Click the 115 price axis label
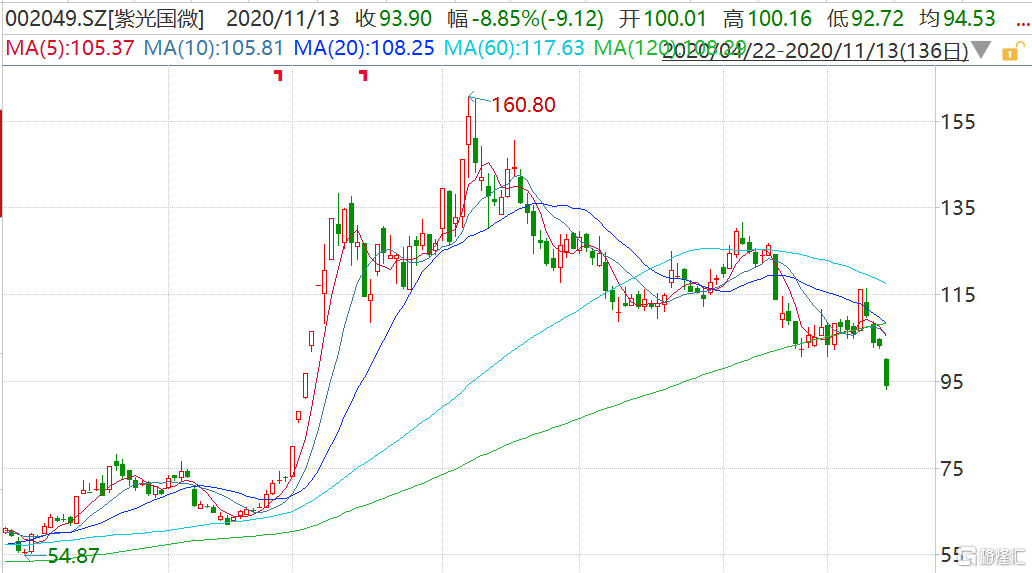This screenshot has width=1032, height=573. tap(958, 295)
